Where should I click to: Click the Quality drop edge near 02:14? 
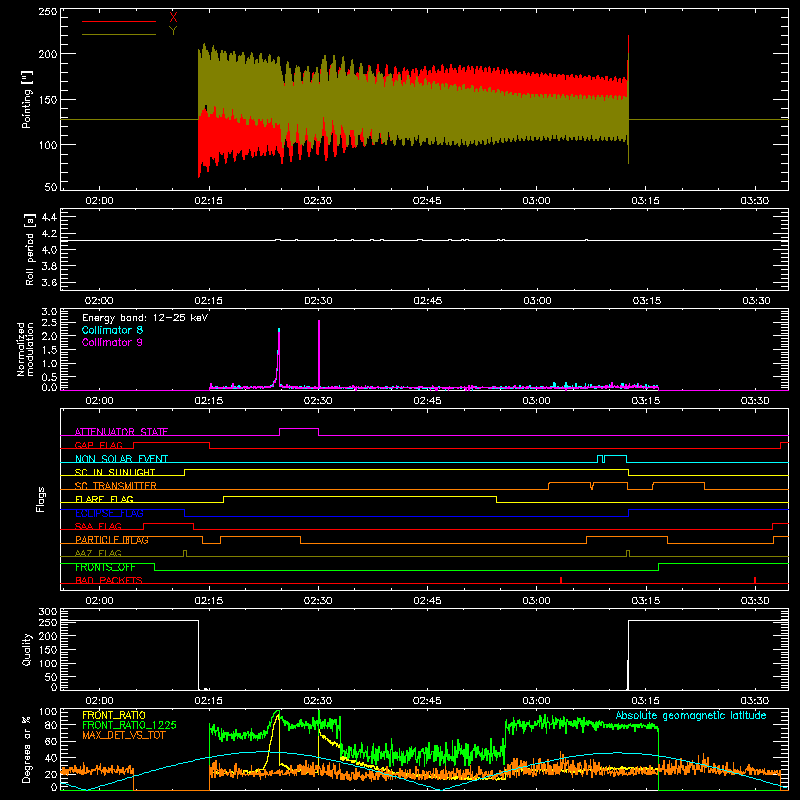(198, 655)
